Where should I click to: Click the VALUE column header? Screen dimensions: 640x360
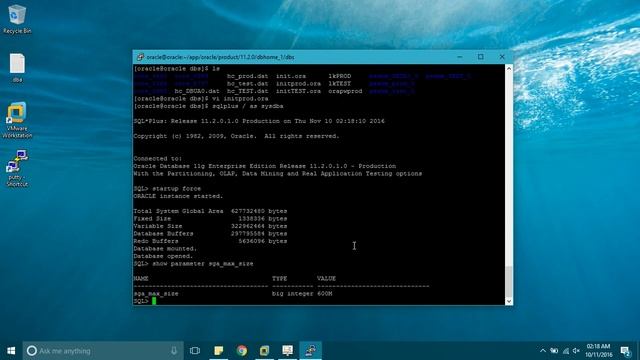click(x=326, y=279)
